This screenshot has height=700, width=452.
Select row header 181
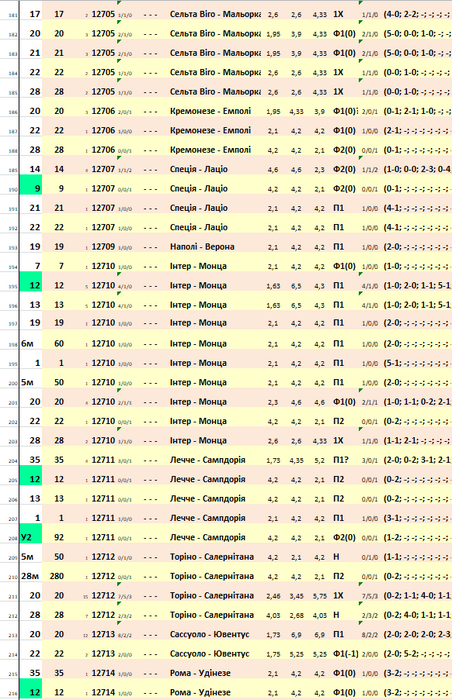click(13, 15)
